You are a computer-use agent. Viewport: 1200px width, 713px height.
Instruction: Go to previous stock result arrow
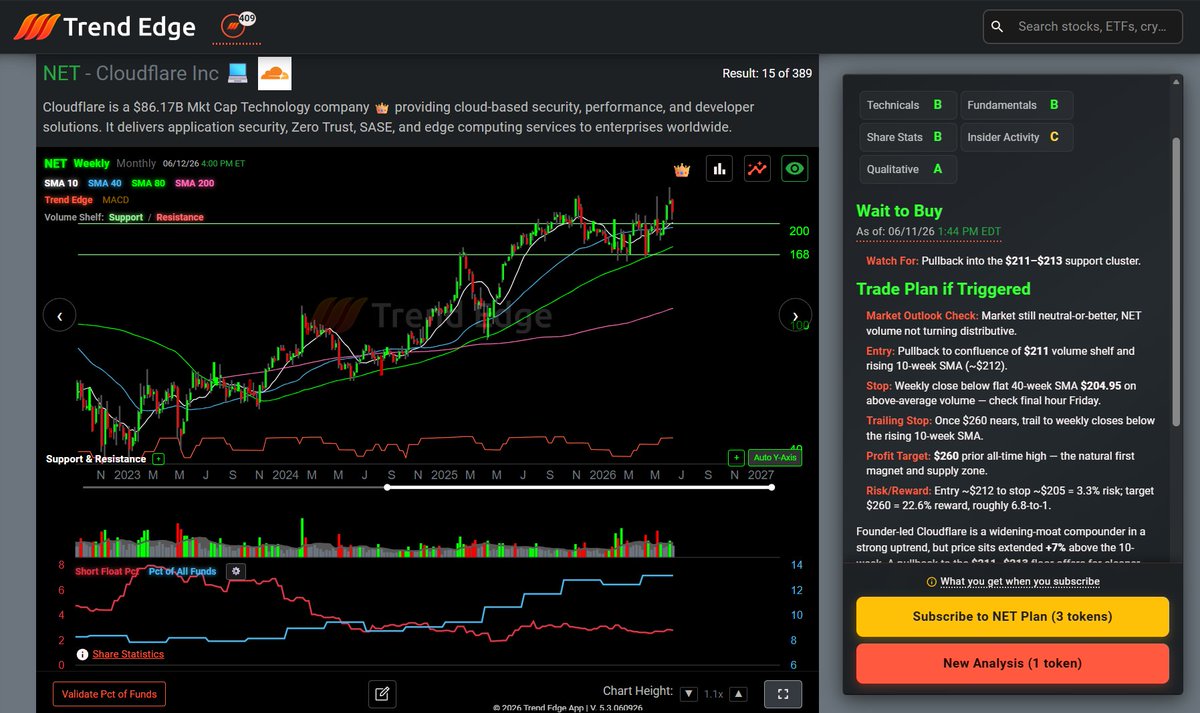(x=59, y=316)
